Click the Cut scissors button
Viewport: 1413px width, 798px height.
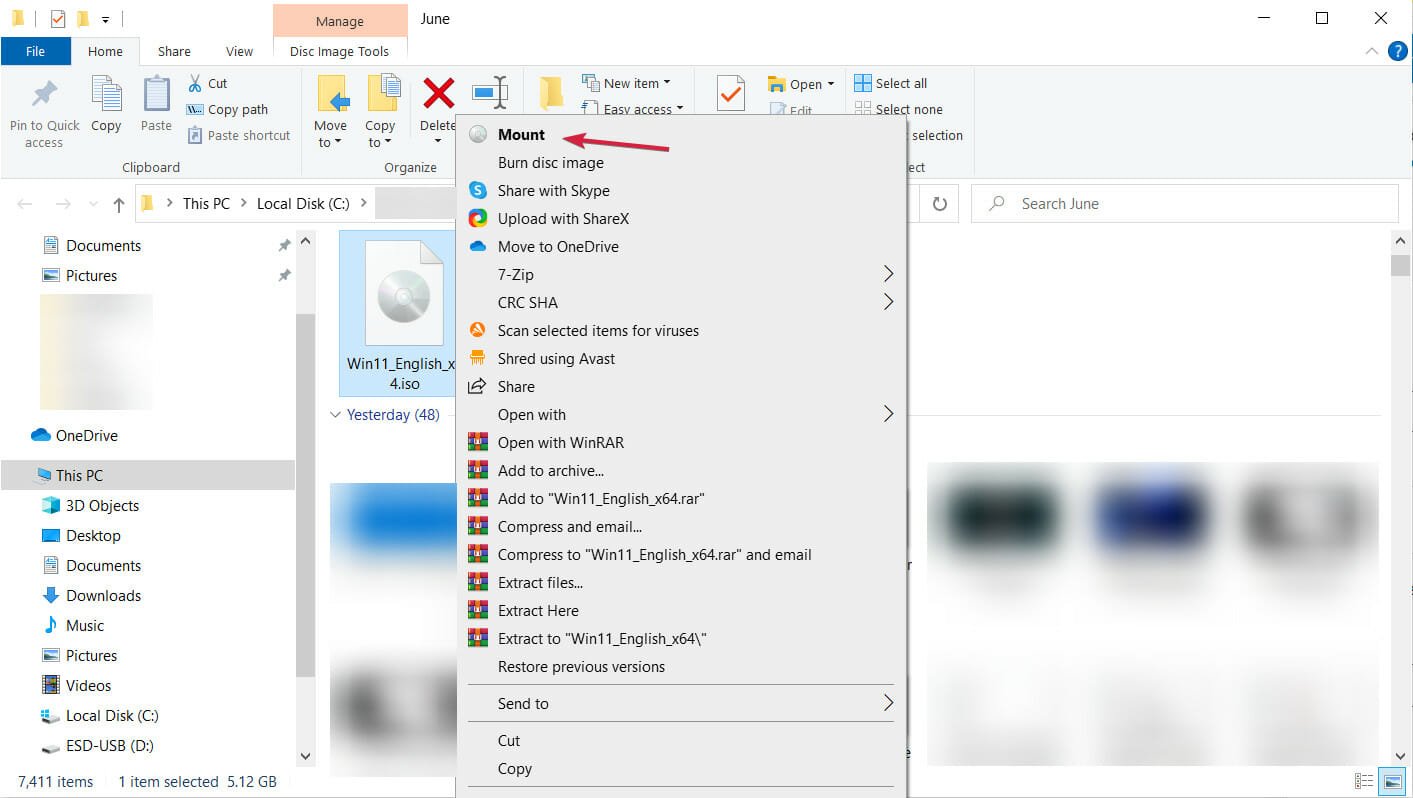click(207, 83)
